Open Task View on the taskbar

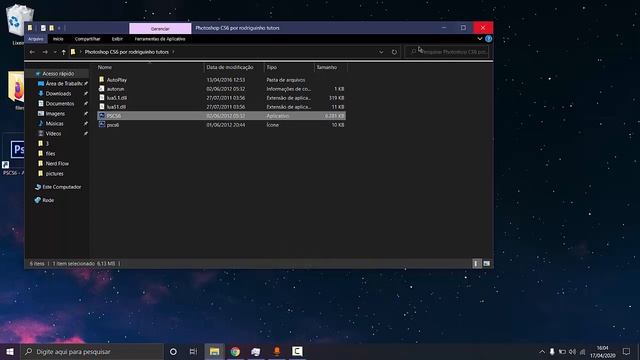(193, 351)
